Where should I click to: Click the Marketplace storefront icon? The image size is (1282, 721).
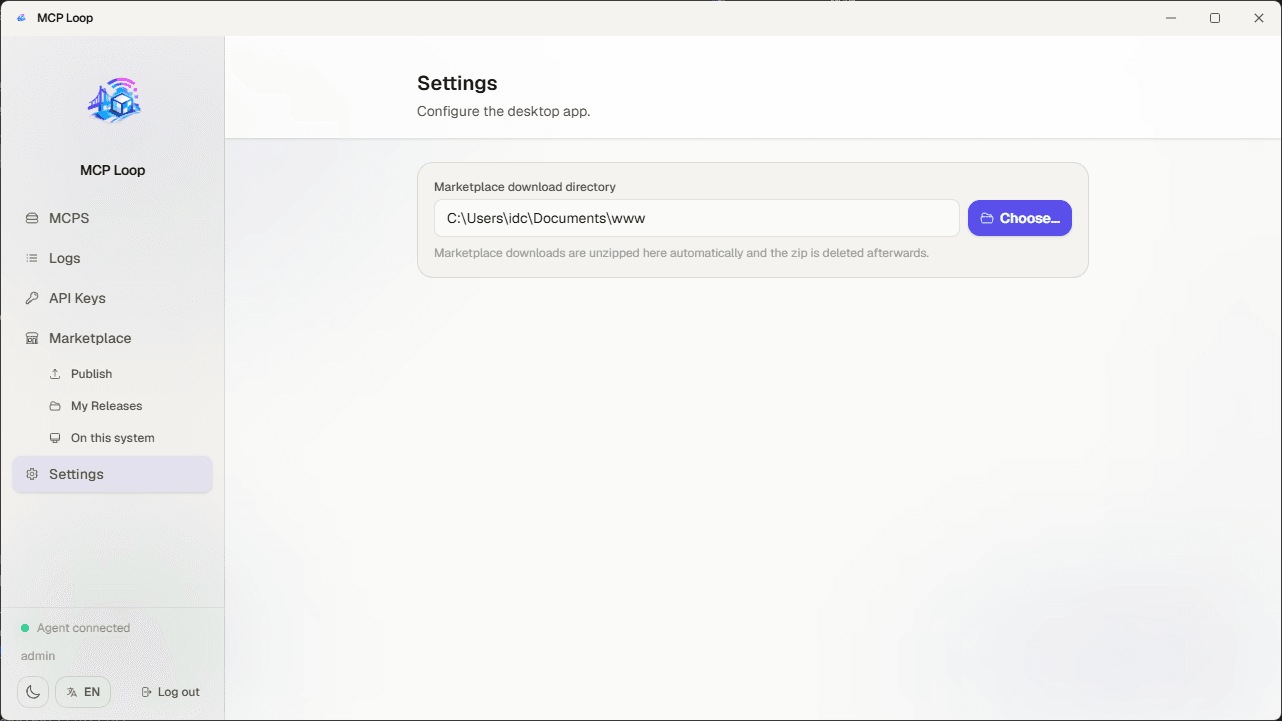pos(32,338)
